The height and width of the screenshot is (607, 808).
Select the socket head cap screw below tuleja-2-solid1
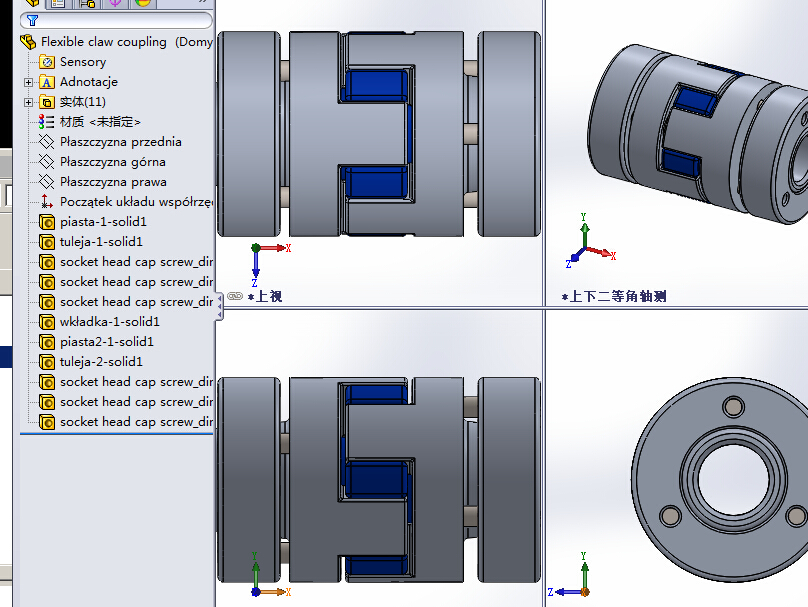click(126, 382)
